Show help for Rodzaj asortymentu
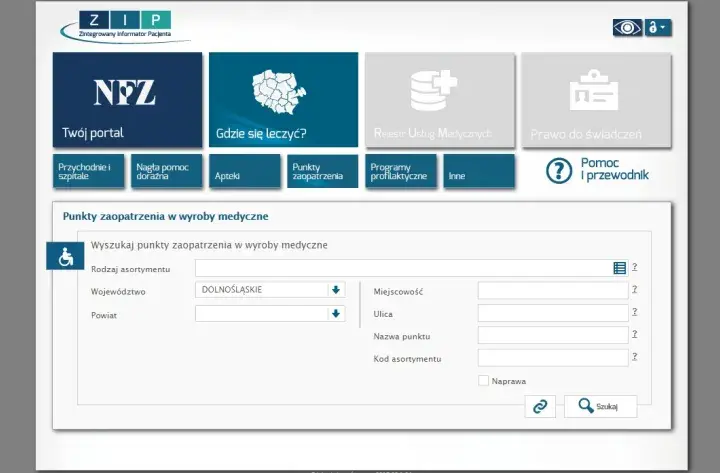This screenshot has width=720, height=473. 635,267
